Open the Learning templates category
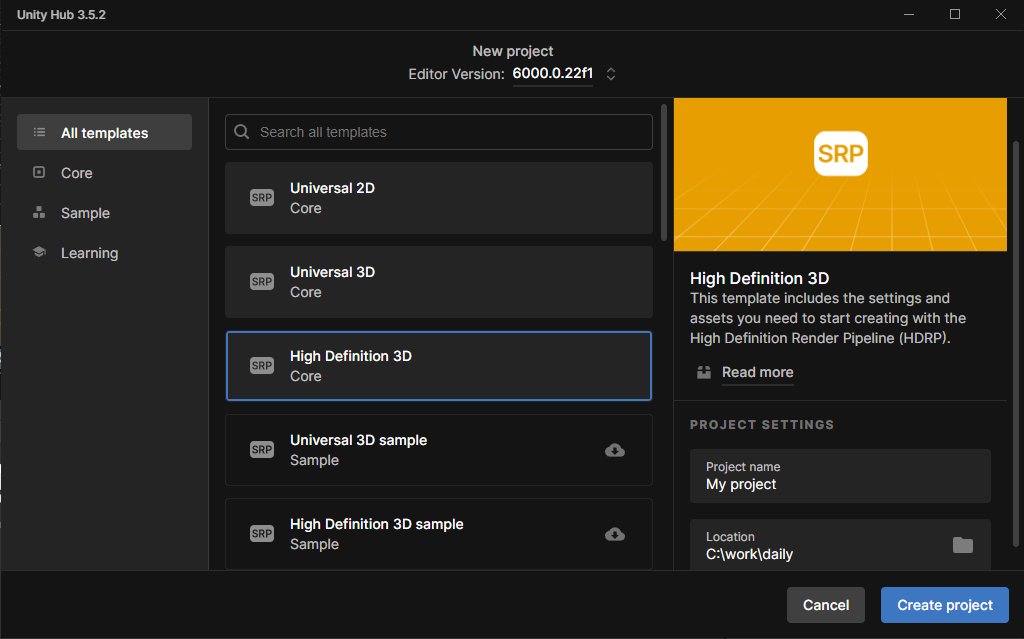This screenshot has height=639, width=1024. point(104,253)
